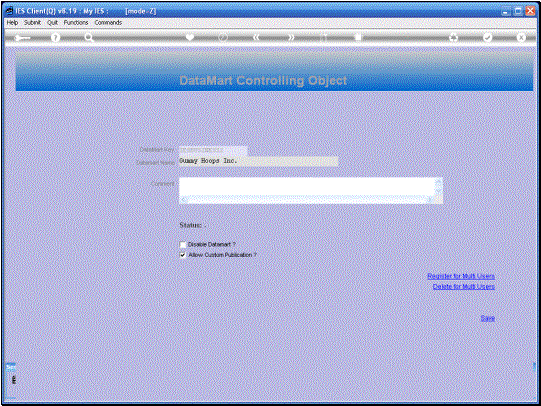Click the document page icon in toolbar
The image size is (541, 406).
pos(358,37)
